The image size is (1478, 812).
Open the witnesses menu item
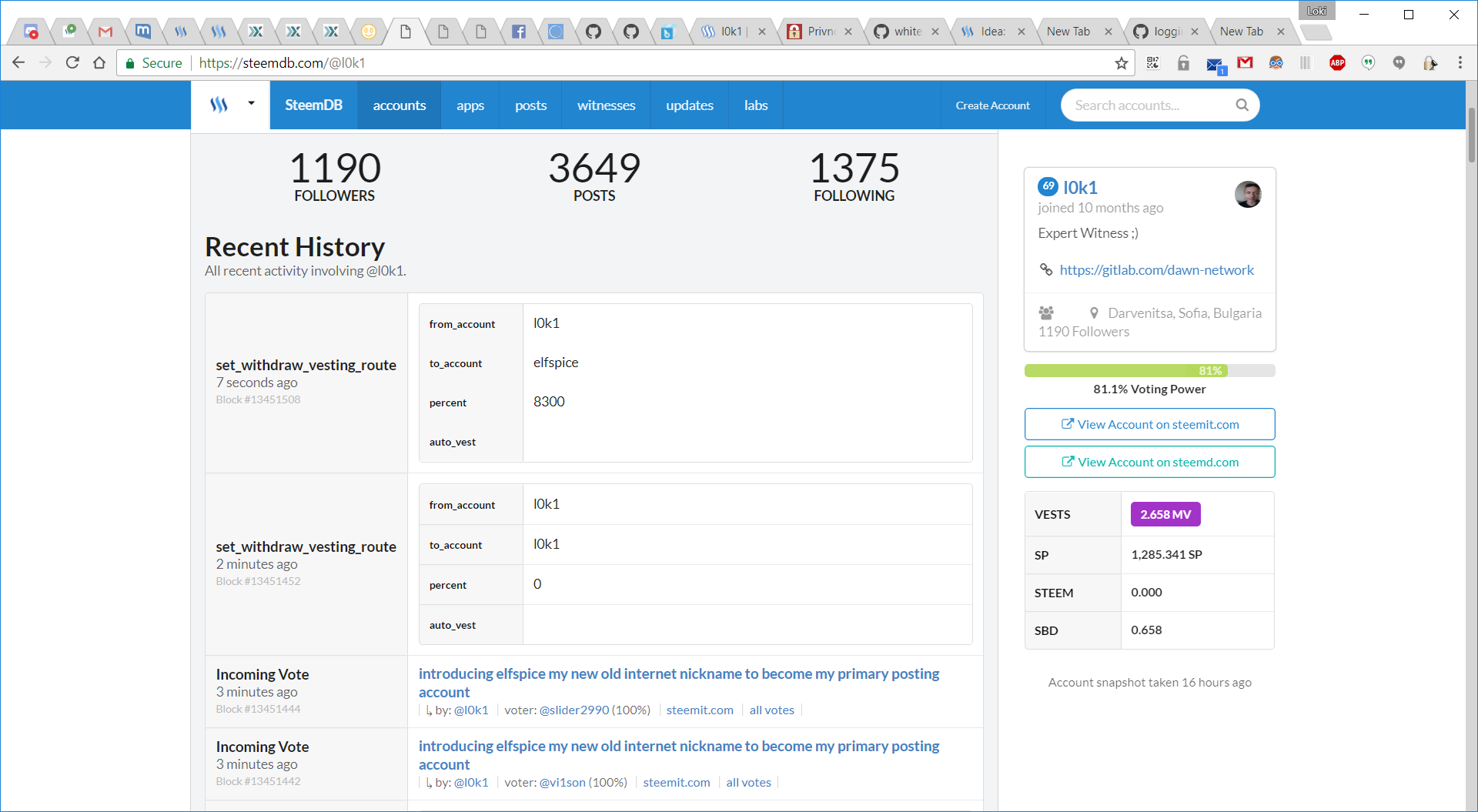point(607,105)
